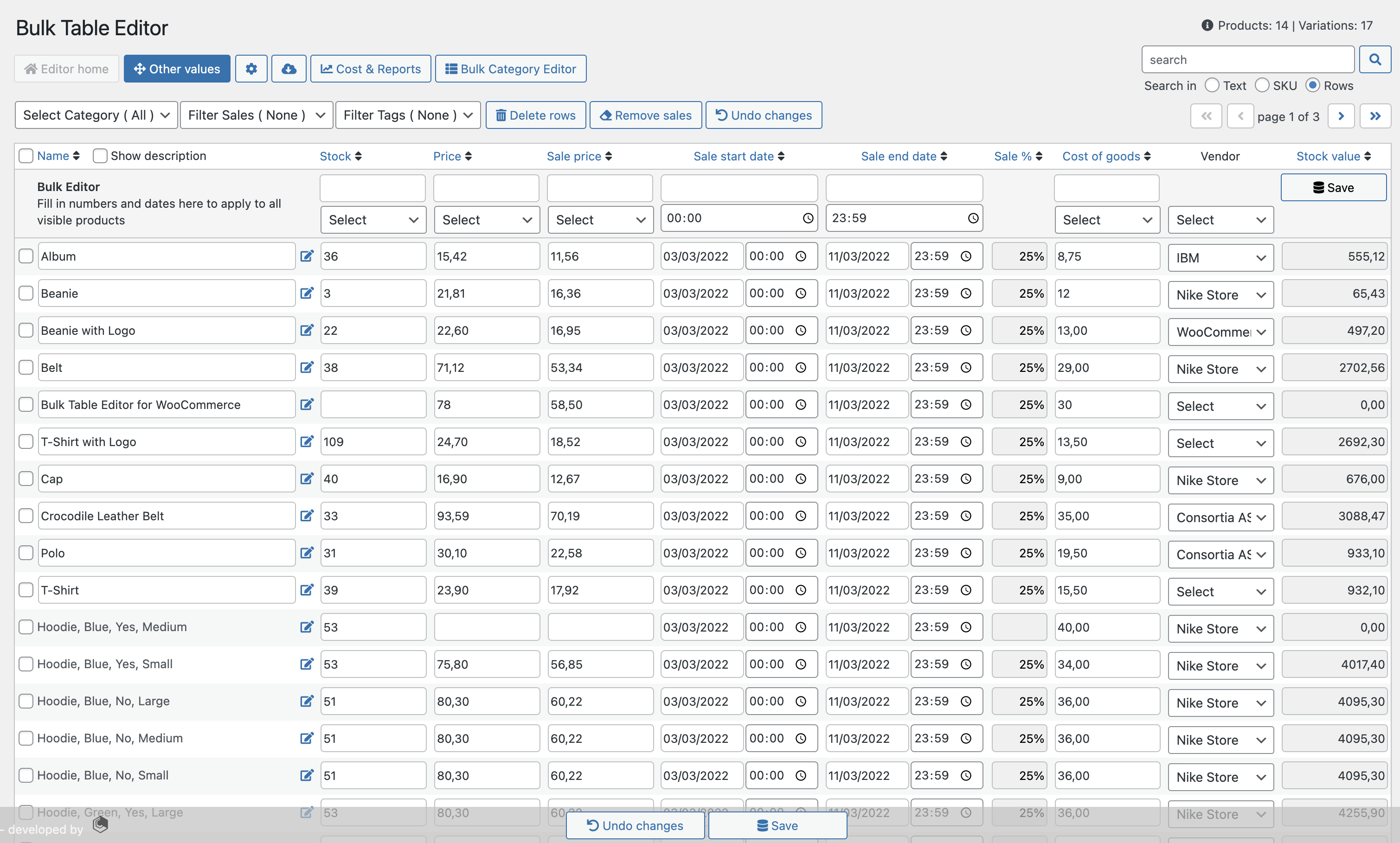Switch search to SKU radio button

(1262, 84)
